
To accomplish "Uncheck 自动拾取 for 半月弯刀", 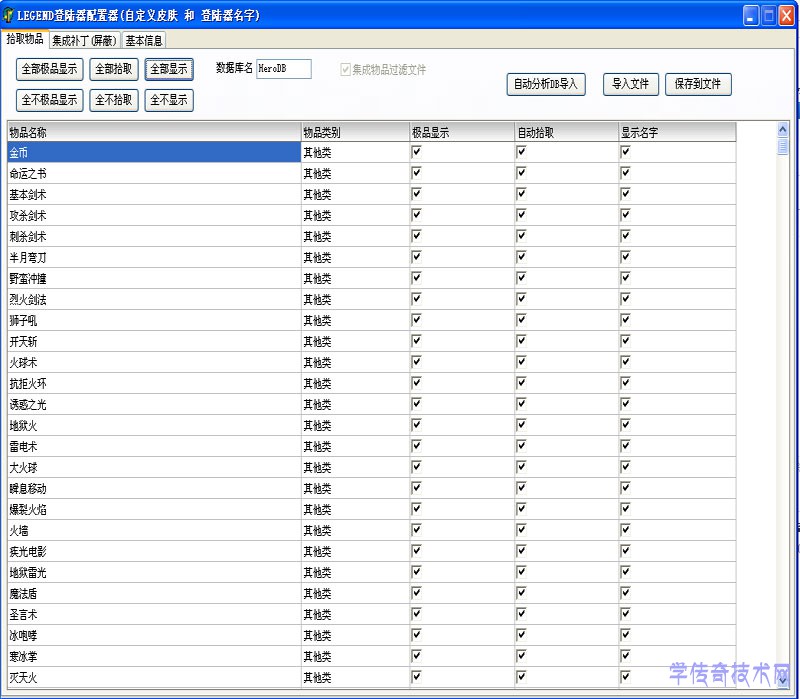I will (521, 256).
